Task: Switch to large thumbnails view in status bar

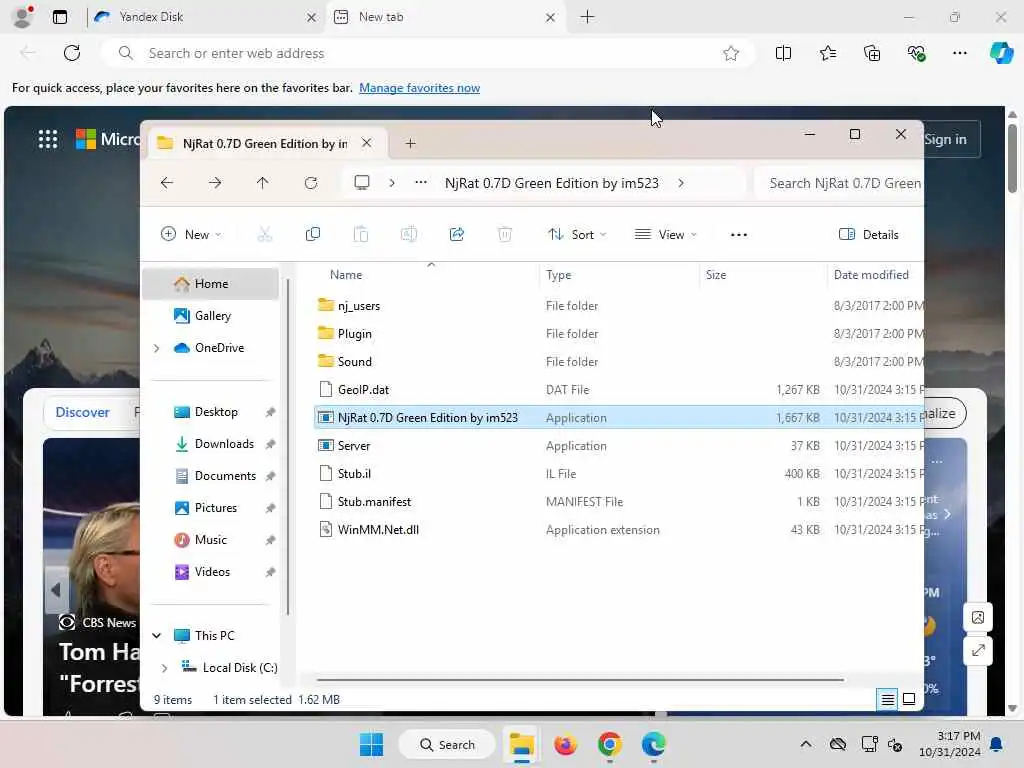Action: tap(908, 699)
